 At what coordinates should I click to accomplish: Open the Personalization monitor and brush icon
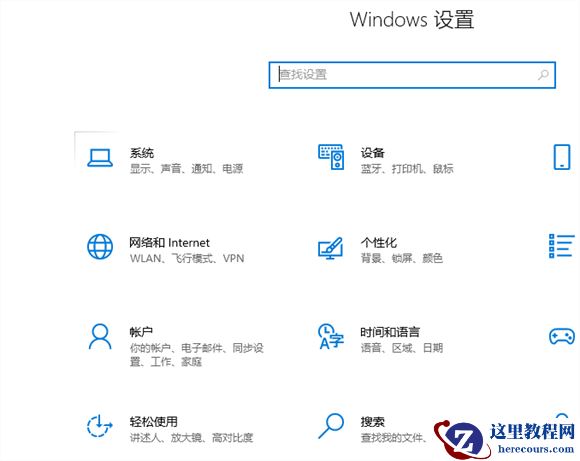330,248
